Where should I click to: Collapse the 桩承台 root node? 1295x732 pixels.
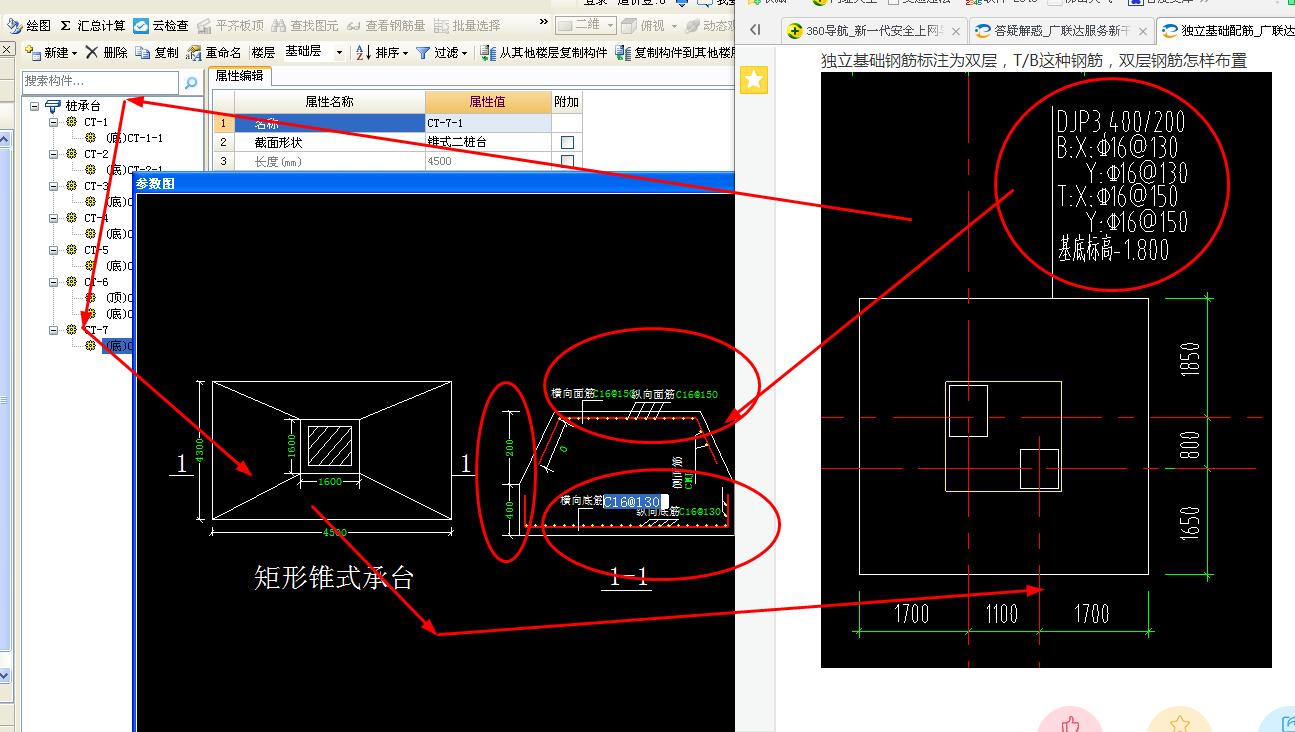tap(34, 106)
